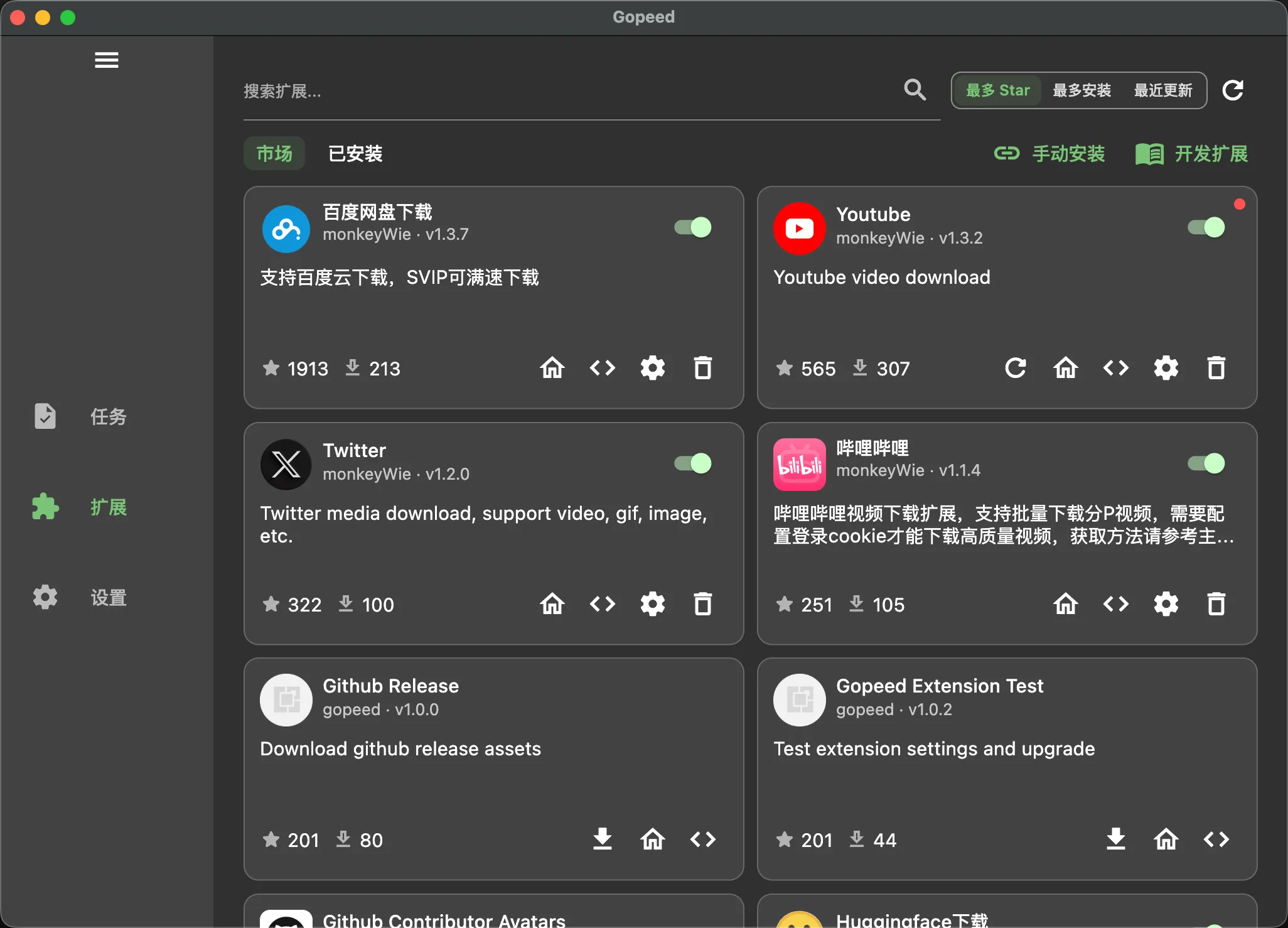Viewport: 1288px width, 928px height.
Task: Sort extensions by 最近更新
Action: 1162,90
